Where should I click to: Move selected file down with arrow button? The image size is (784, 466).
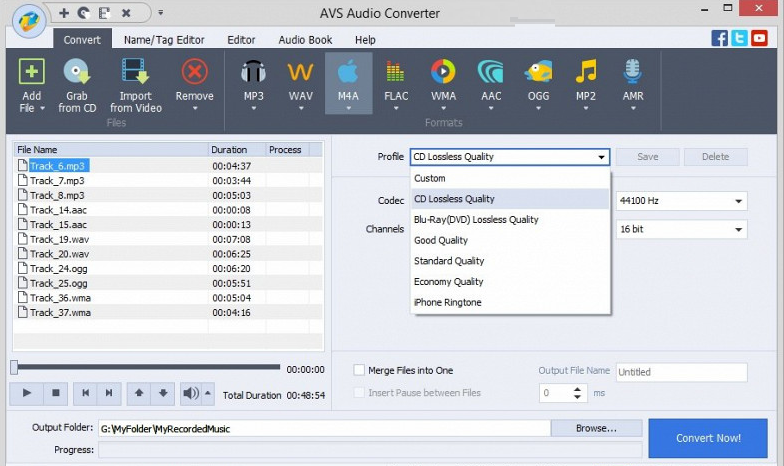[x=163, y=393]
